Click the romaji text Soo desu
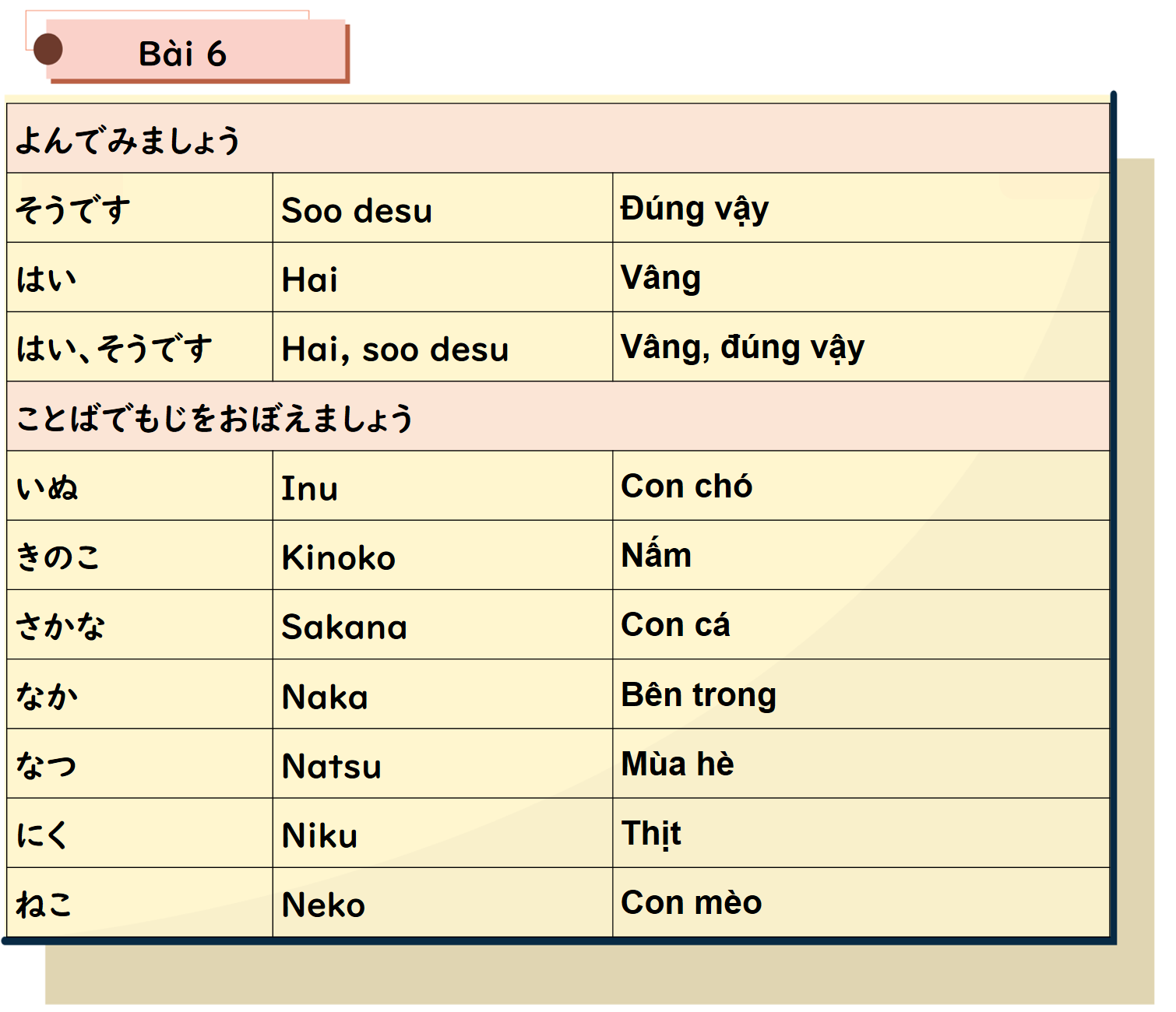The height and width of the screenshot is (1012, 1176). pos(357,211)
